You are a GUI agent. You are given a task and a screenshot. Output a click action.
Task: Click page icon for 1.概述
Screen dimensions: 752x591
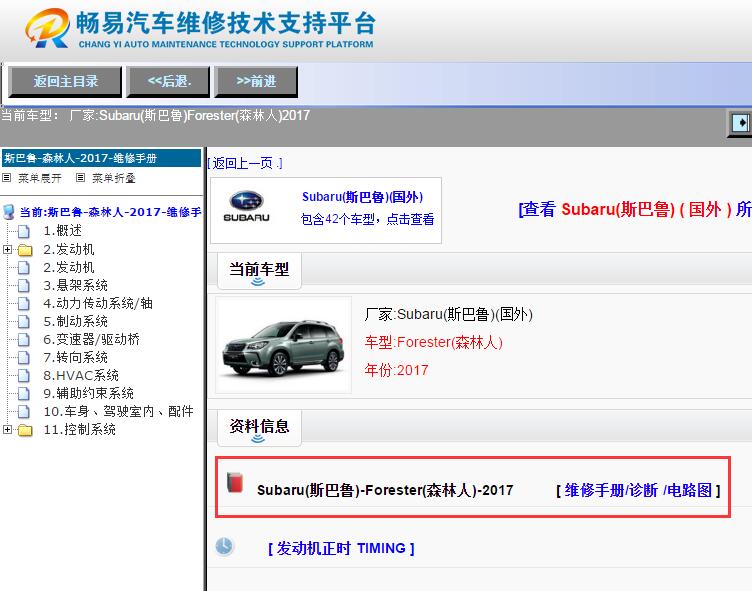[x=24, y=231]
